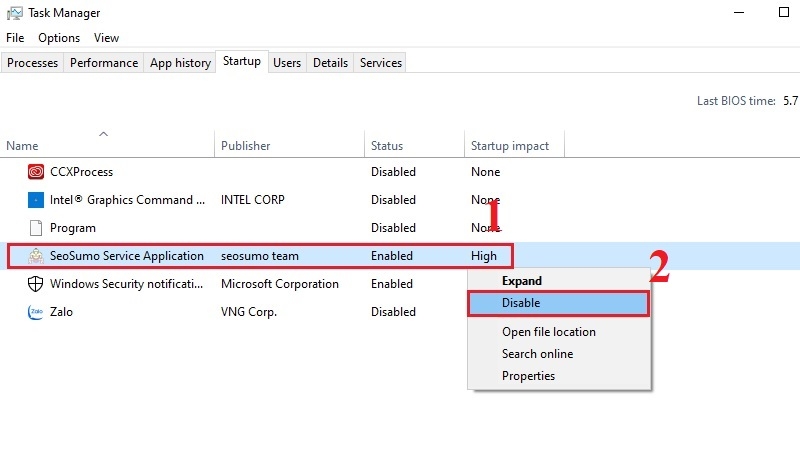The height and width of the screenshot is (450, 800).
Task: Click the Microsoft Corporation publisher cell
Action: pos(280,284)
